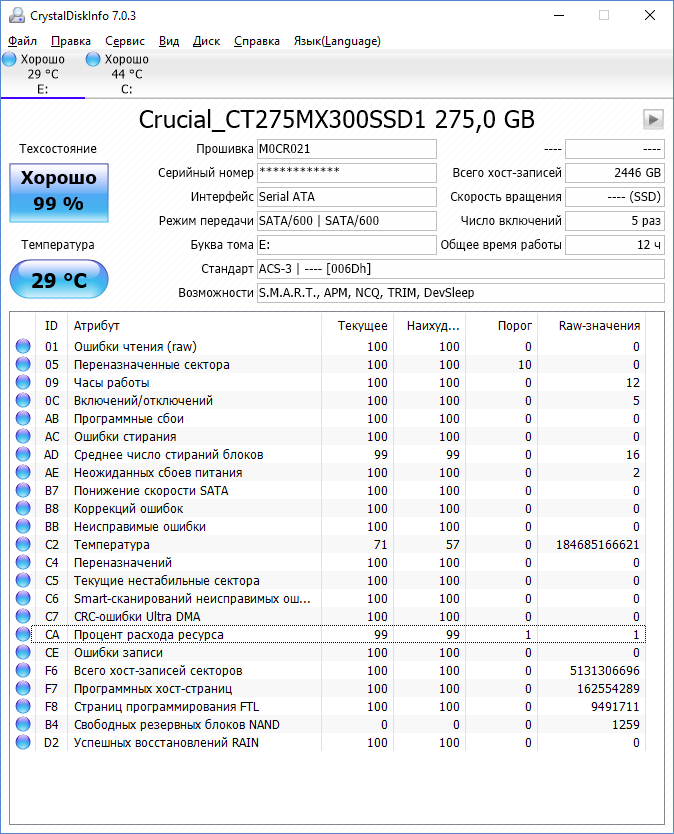
Task: Click the rotation rate (SSD) value
Action: click(x=614, y=197)
